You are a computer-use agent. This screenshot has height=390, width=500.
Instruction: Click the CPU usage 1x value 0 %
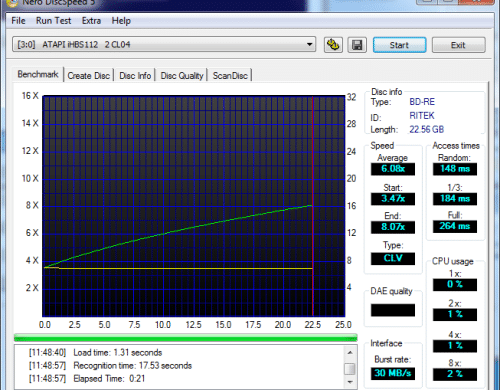pyautogui.click(x=455, y=284)
